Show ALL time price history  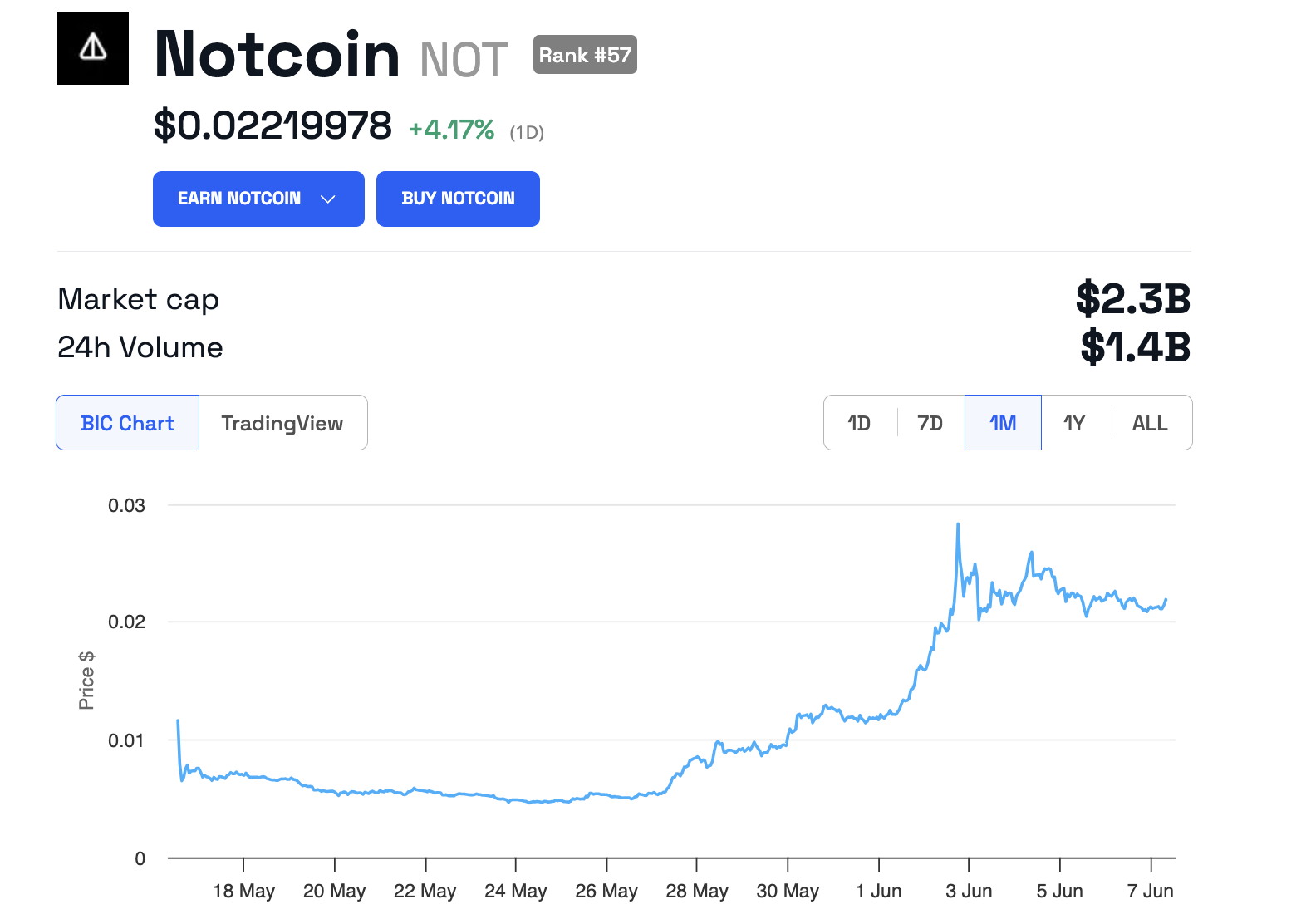(1150, 423)
